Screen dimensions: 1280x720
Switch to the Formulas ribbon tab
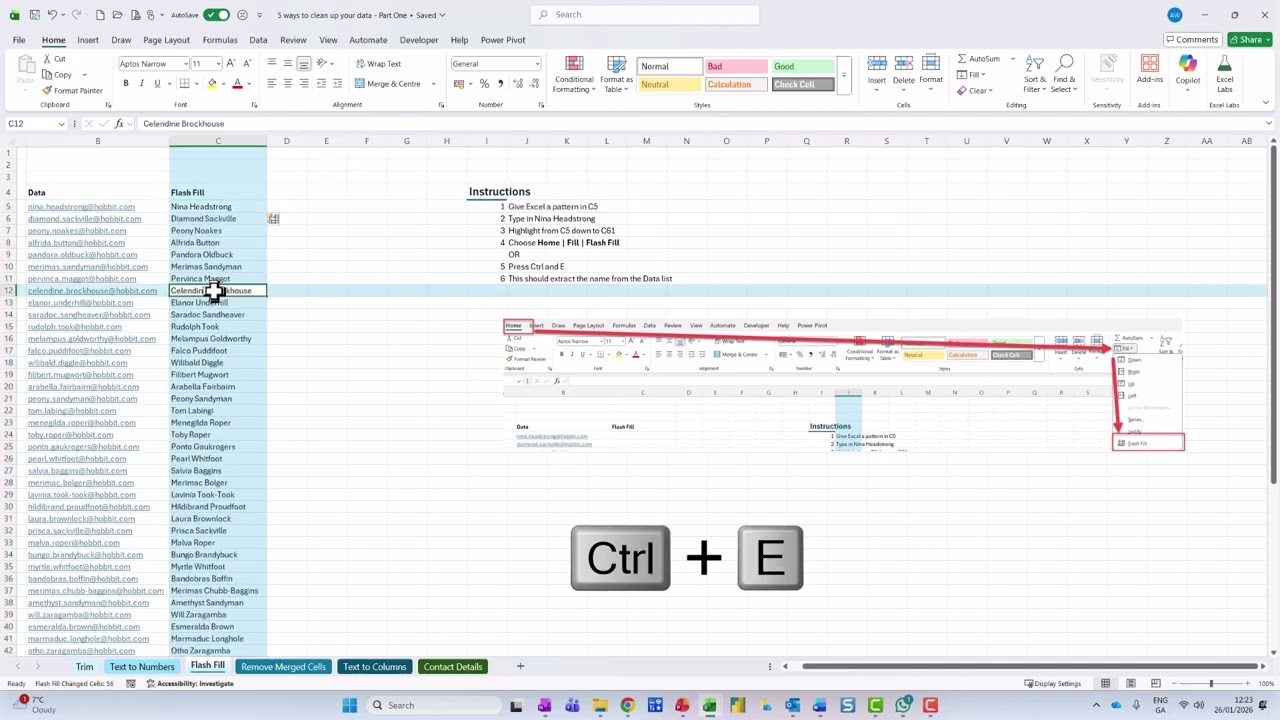click(x=220, y=40)
